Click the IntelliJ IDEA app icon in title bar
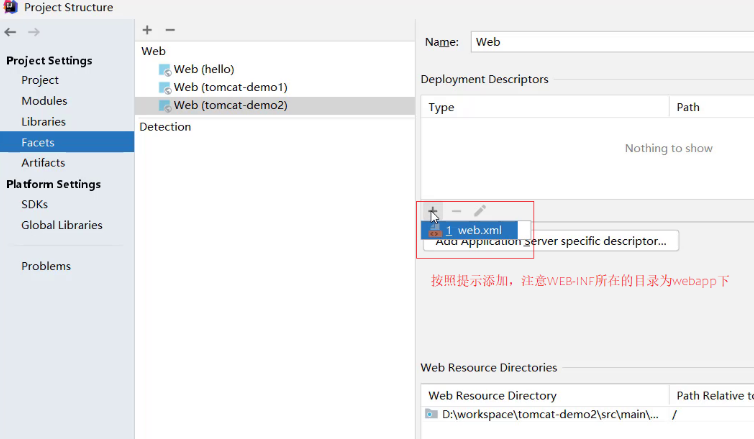Image resolution: width=754 pixels, height=439 pixels. click(x=10, y=7)
